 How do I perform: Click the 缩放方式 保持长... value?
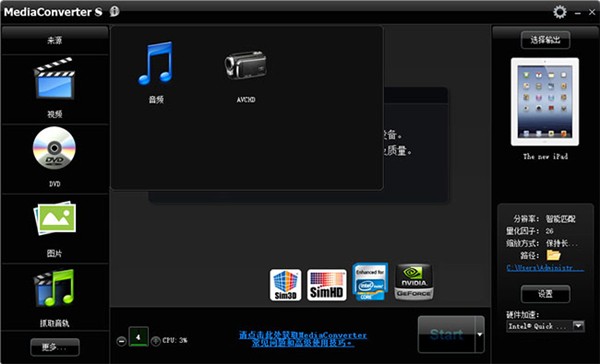pyautogui.click(x=562, y=243)
